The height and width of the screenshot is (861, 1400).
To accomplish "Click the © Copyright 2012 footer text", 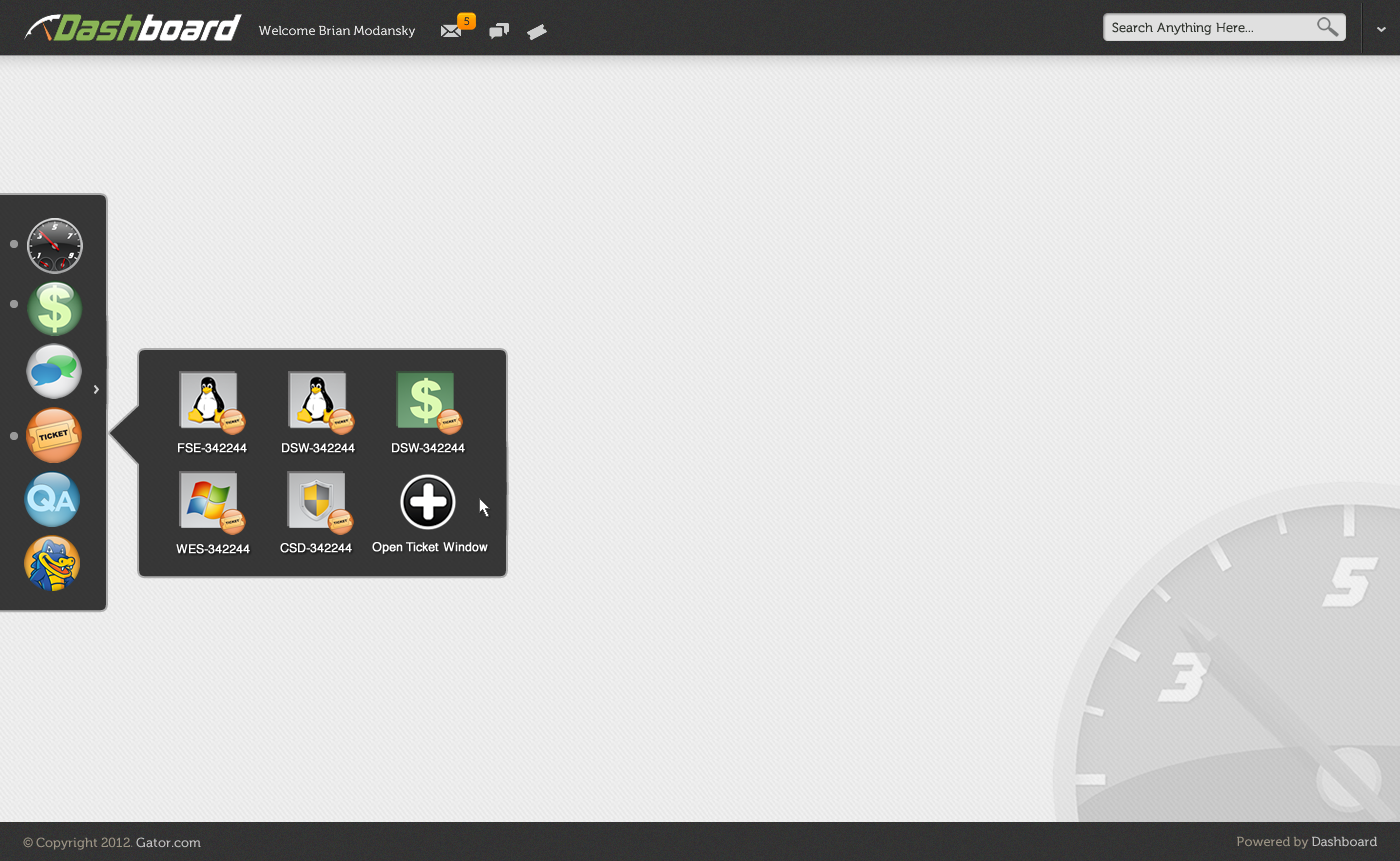I will pos(77,842).
